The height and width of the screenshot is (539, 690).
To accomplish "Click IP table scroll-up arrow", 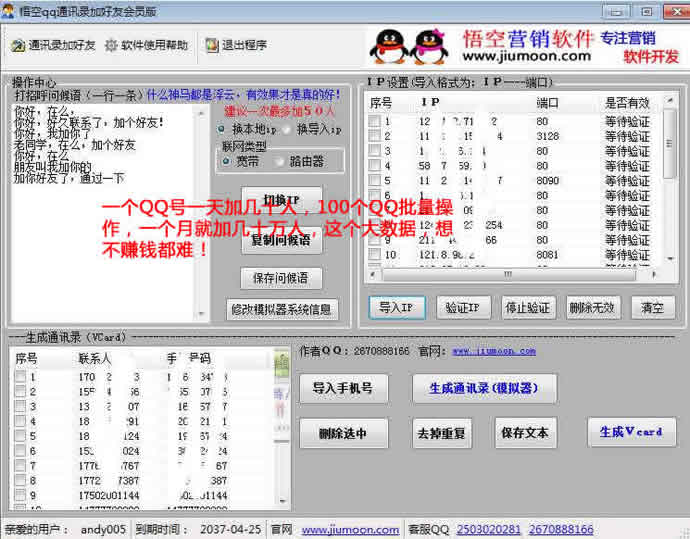I will (x=670, y=101).
